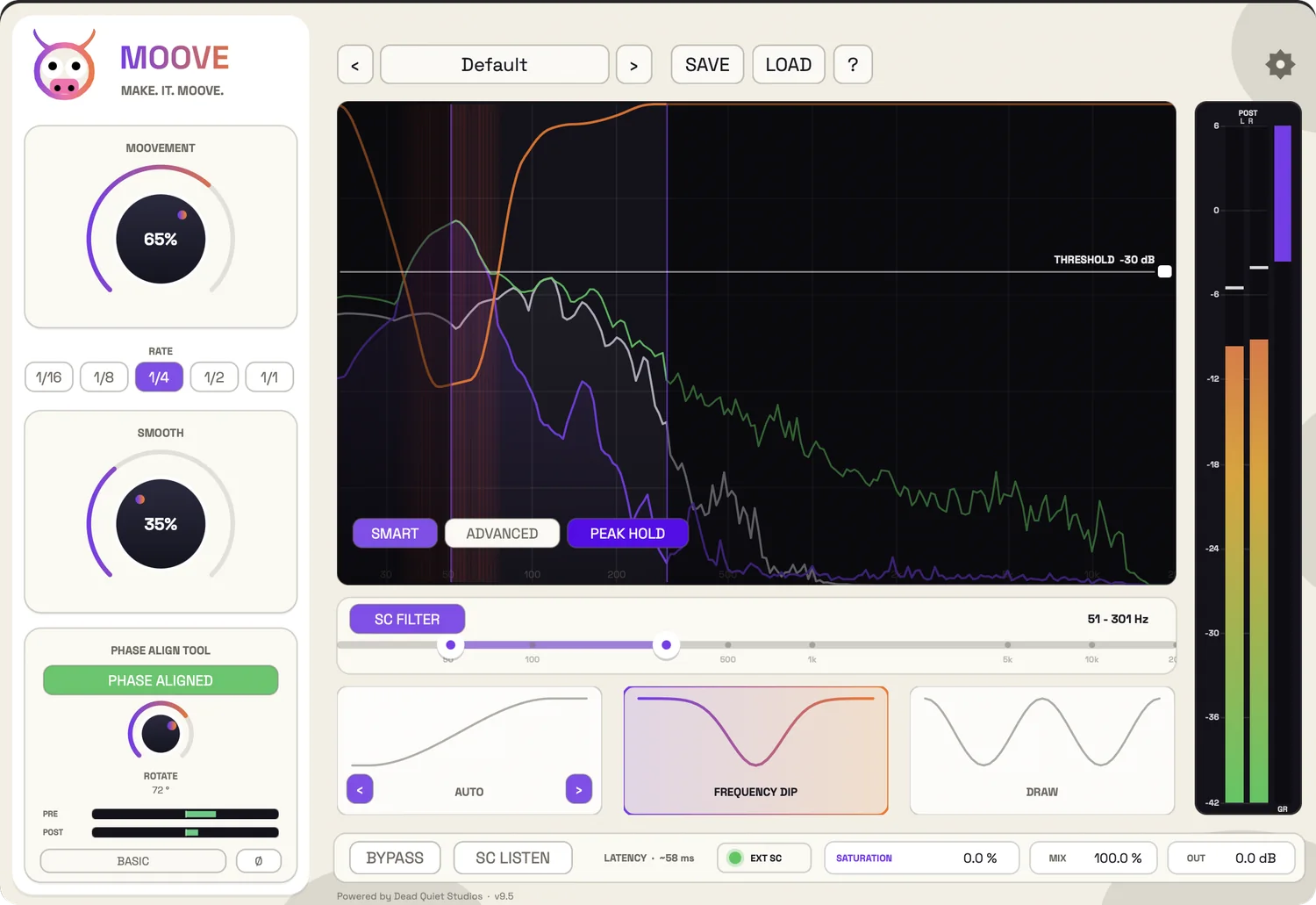Screen dimensions: 1316x905
Task: Click the SC filter high handle near 301 Hz
Action: point(667,645)
